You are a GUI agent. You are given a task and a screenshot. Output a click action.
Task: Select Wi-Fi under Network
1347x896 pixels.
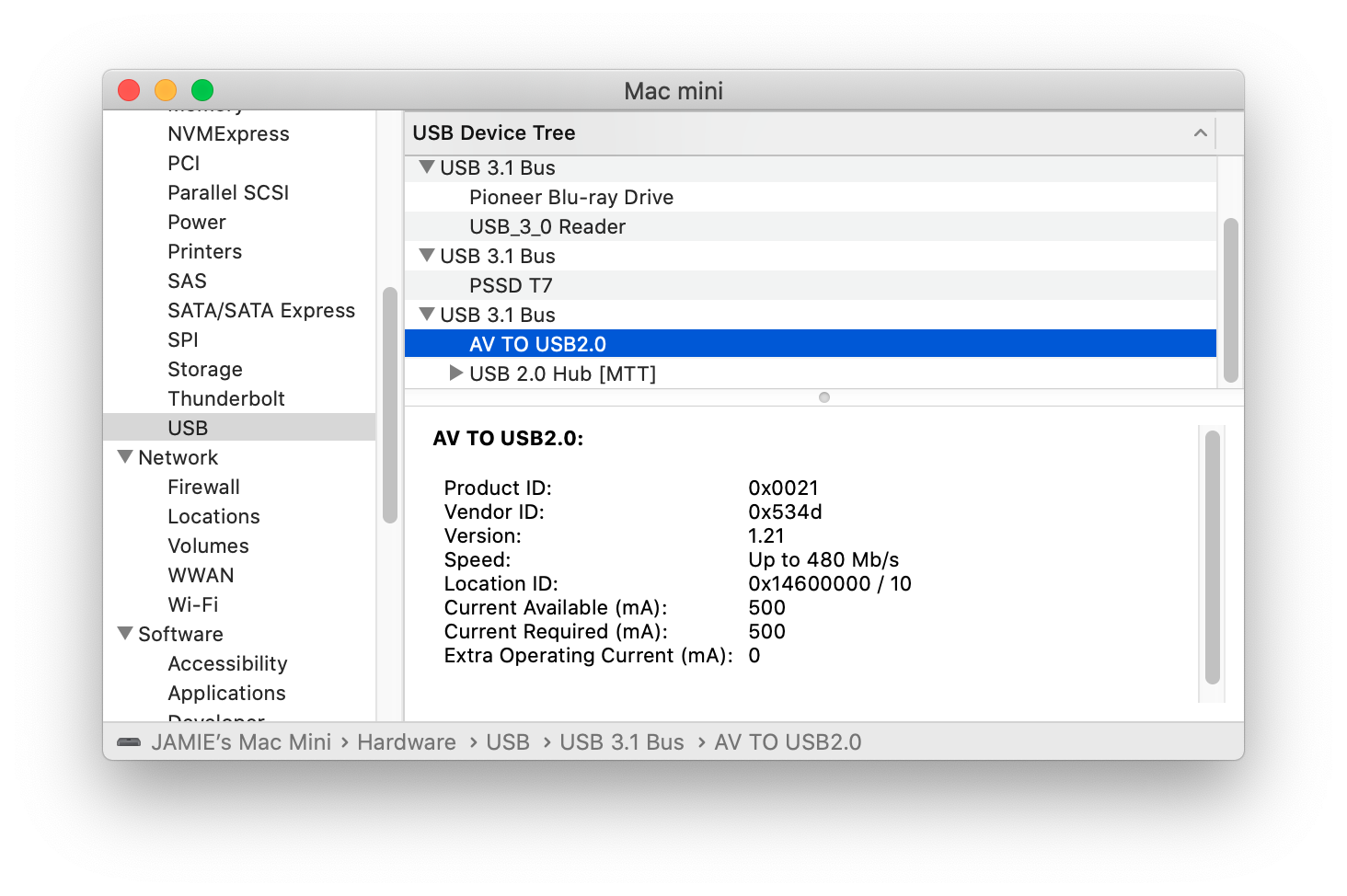[193, 604]
